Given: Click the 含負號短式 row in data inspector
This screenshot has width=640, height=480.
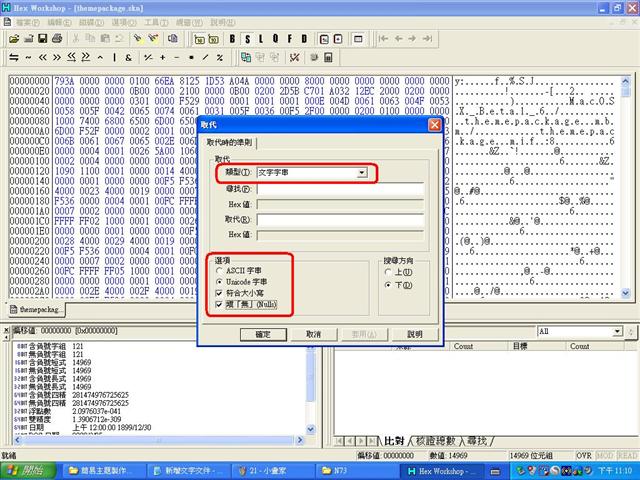Looking at the screenshot, I should (x=55, y=362).
